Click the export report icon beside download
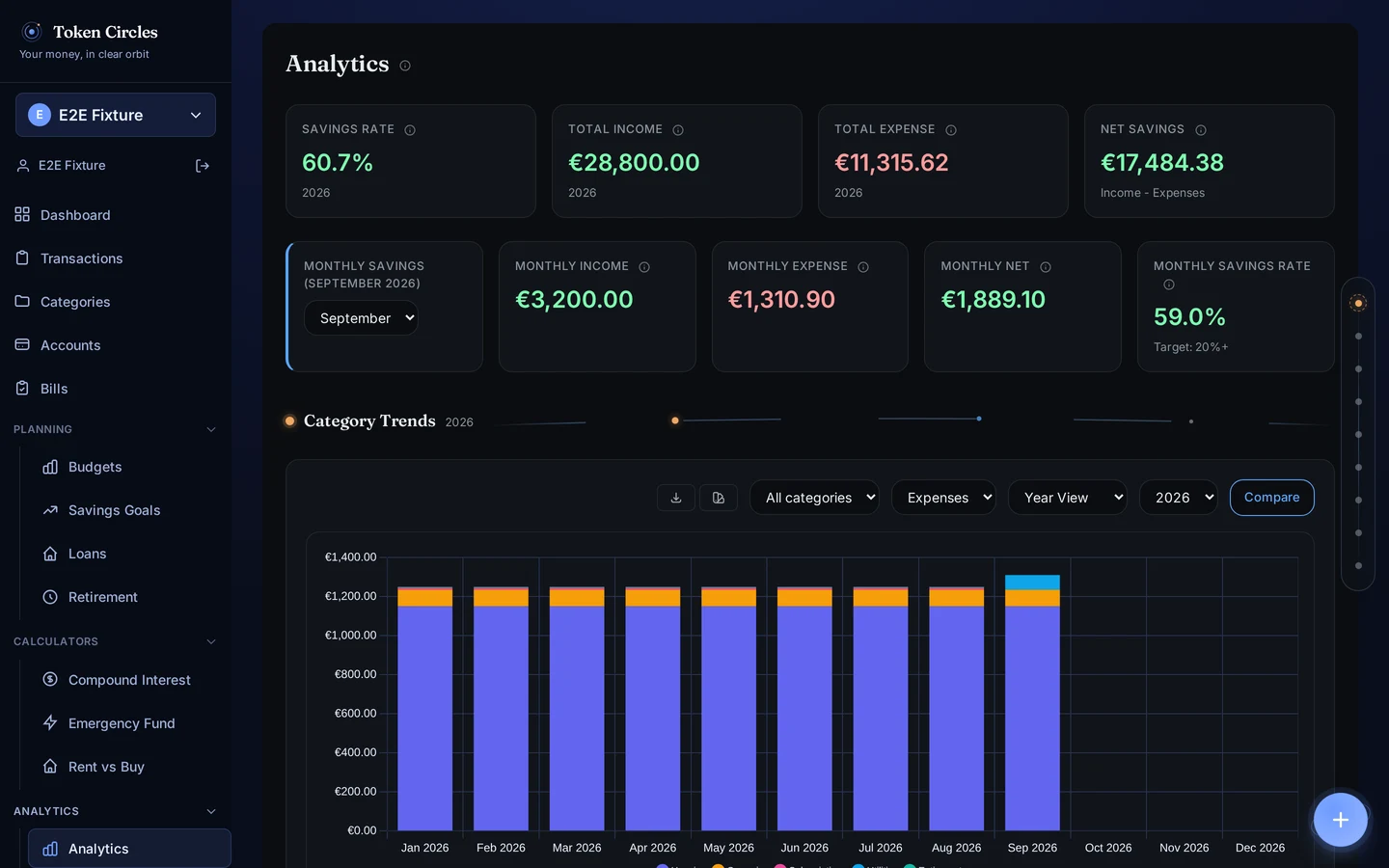This screenshot has height=868, width=1389. [x=719, y=498]
